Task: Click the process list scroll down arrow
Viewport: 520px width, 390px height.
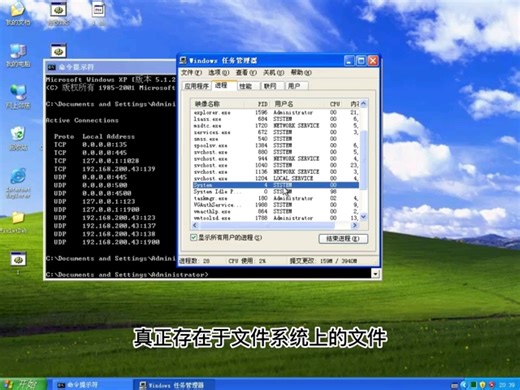Action: click(363, 217)
